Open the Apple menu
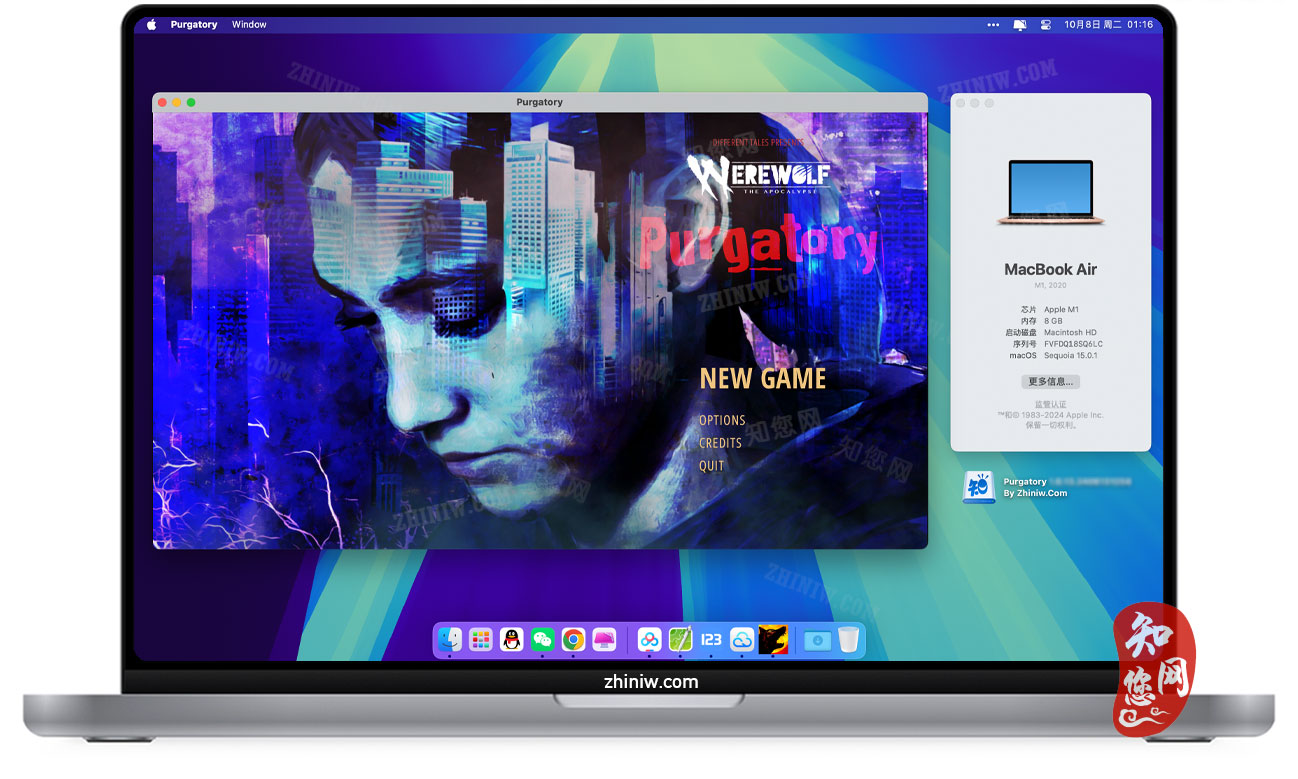The width and height of the screenshot is (1298, 779). point(152,24)
